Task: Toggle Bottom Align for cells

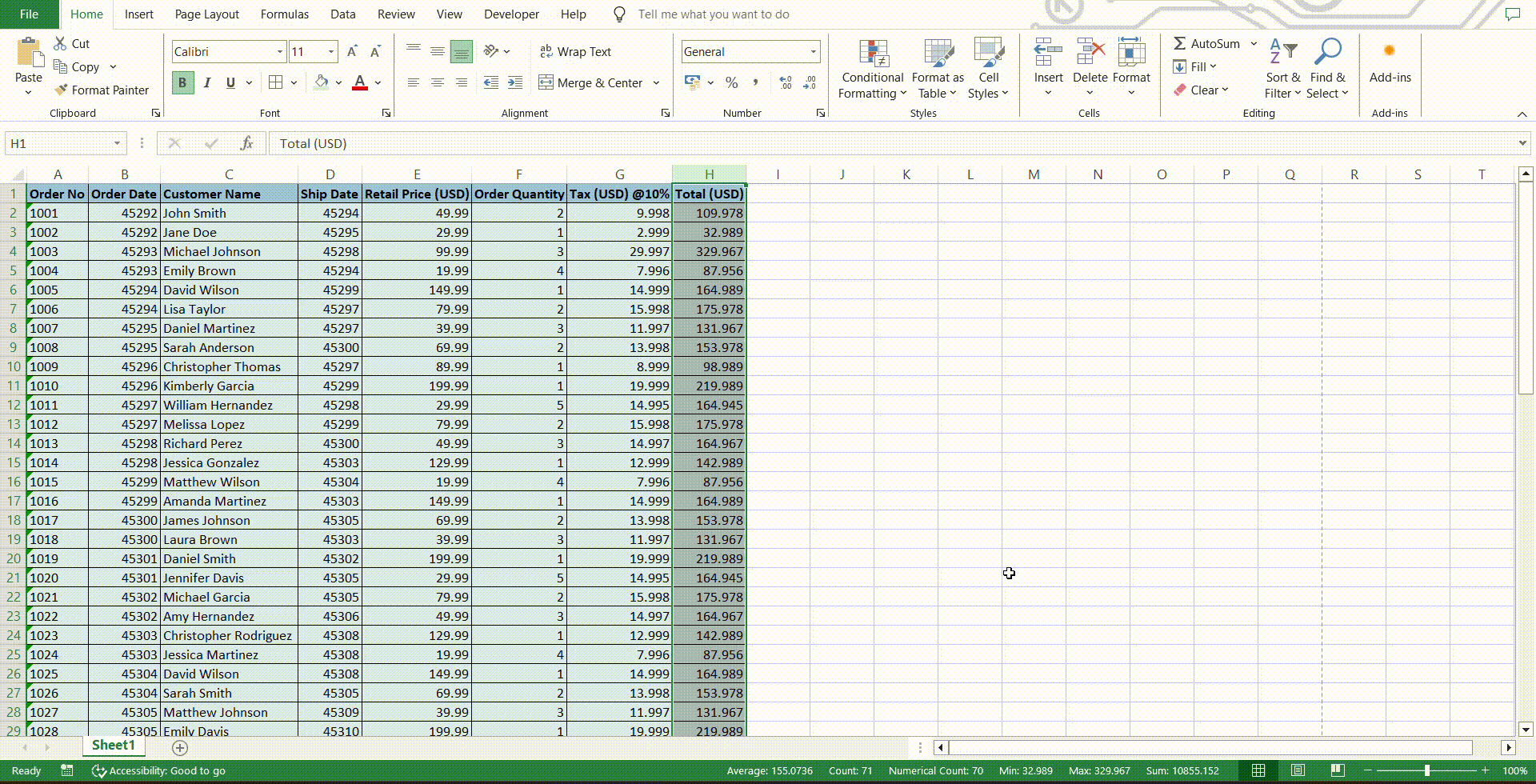Action: click(x=462, y=51)
